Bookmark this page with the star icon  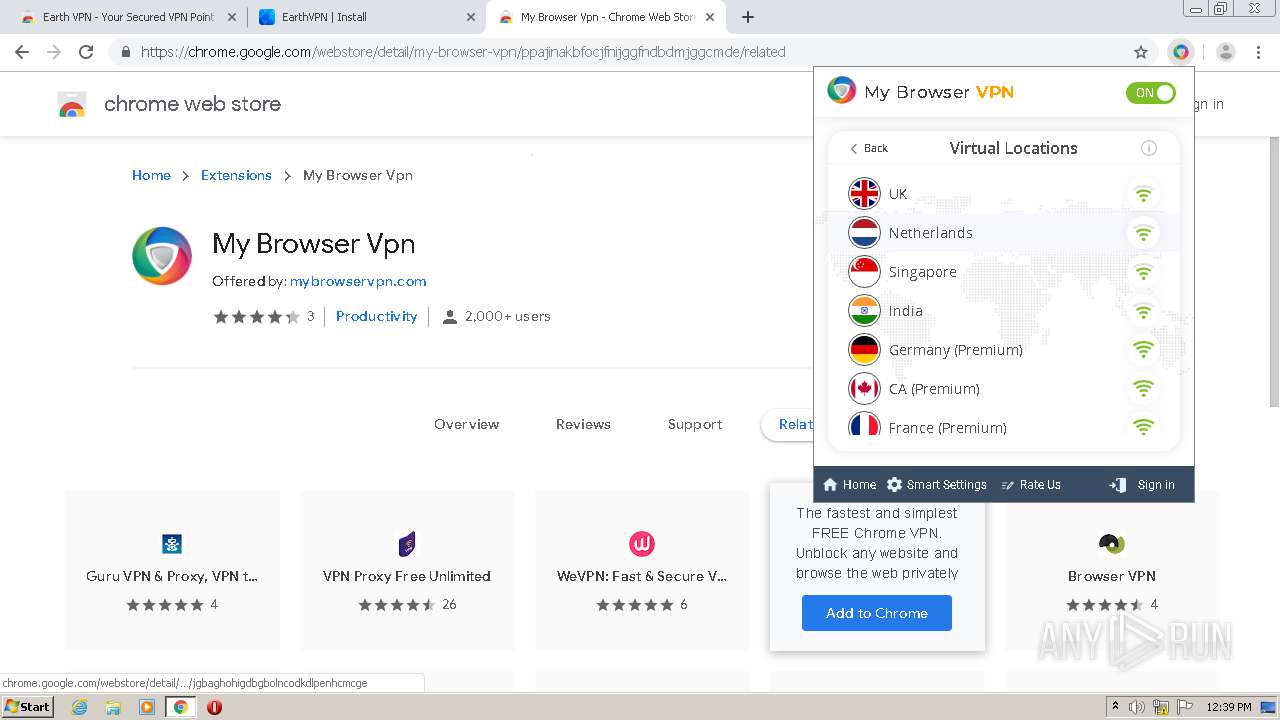click(1141, 52)
